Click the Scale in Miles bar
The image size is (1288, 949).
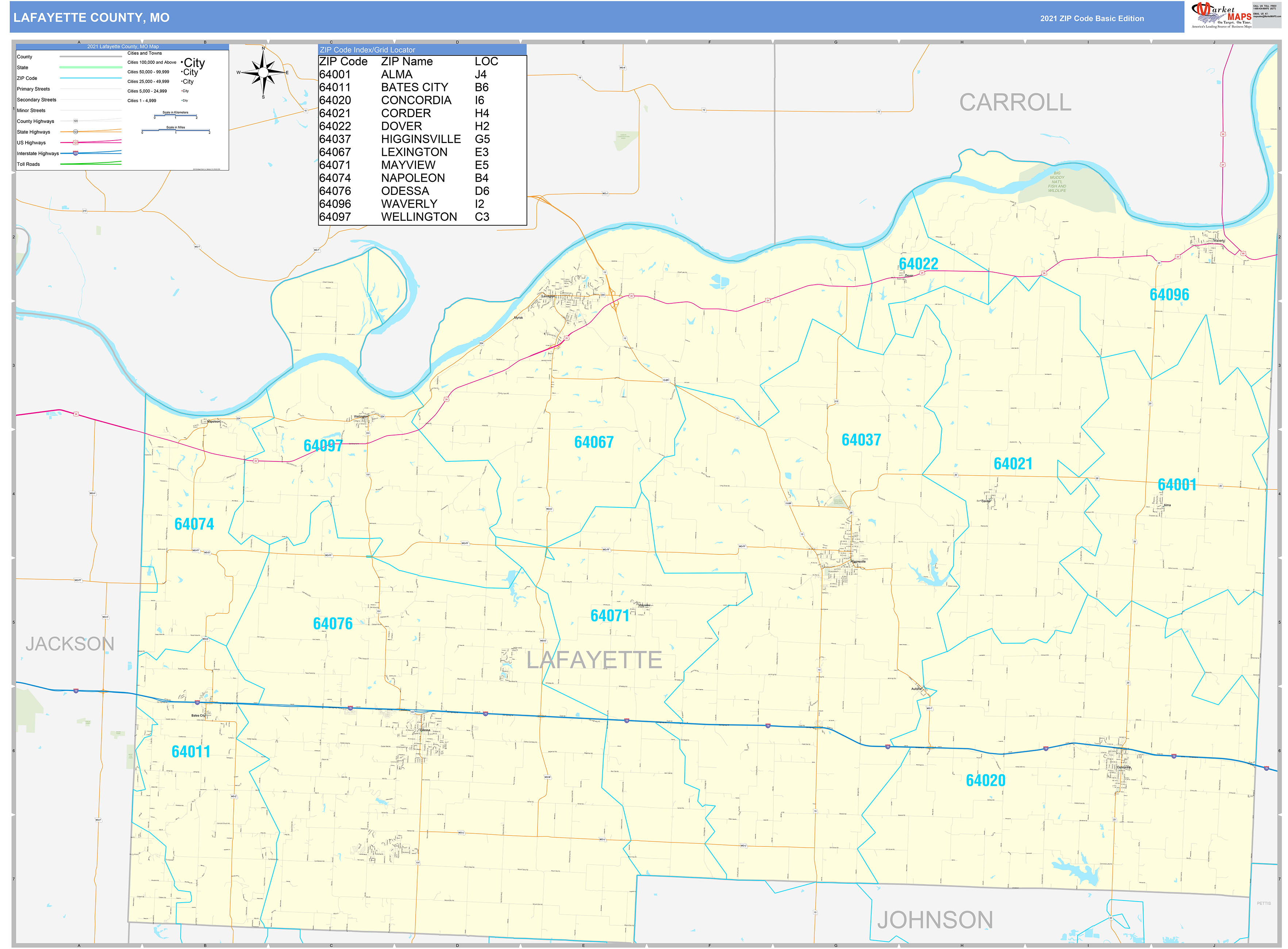pos(176,130)
